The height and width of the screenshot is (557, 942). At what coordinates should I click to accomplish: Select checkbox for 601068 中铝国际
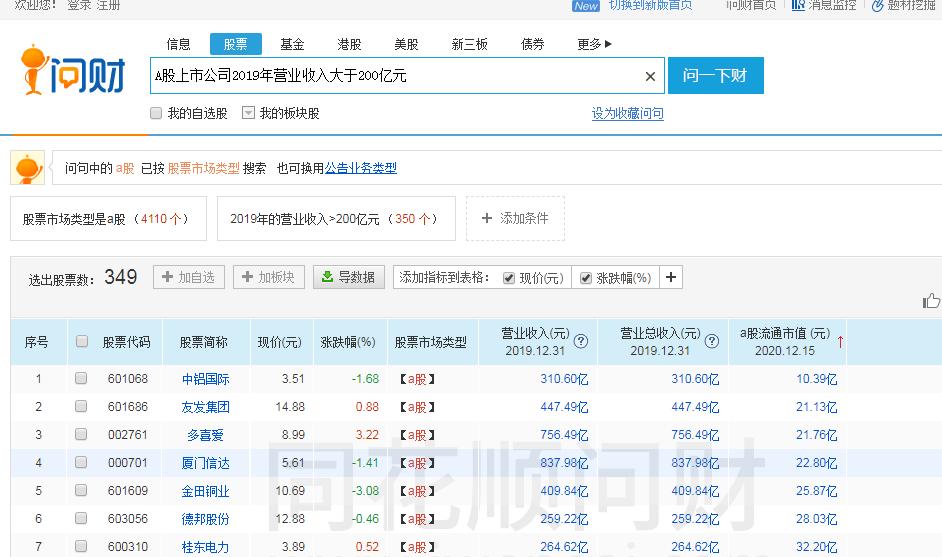point(81,378)
